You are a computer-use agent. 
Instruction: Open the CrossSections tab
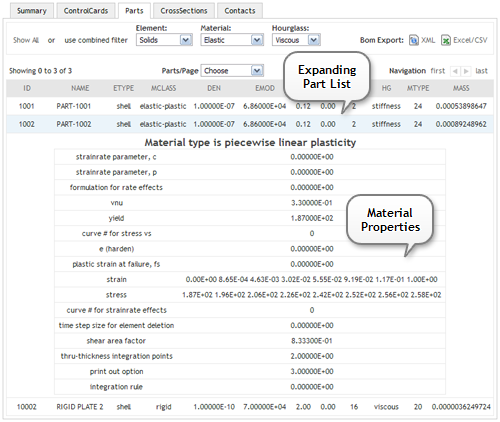click(184, 11)
